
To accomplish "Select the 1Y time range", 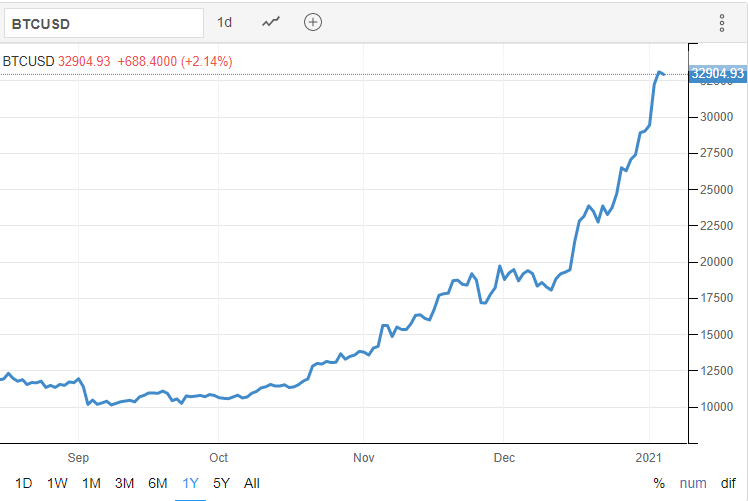I will pyautogui.click(x=190, y=483).
